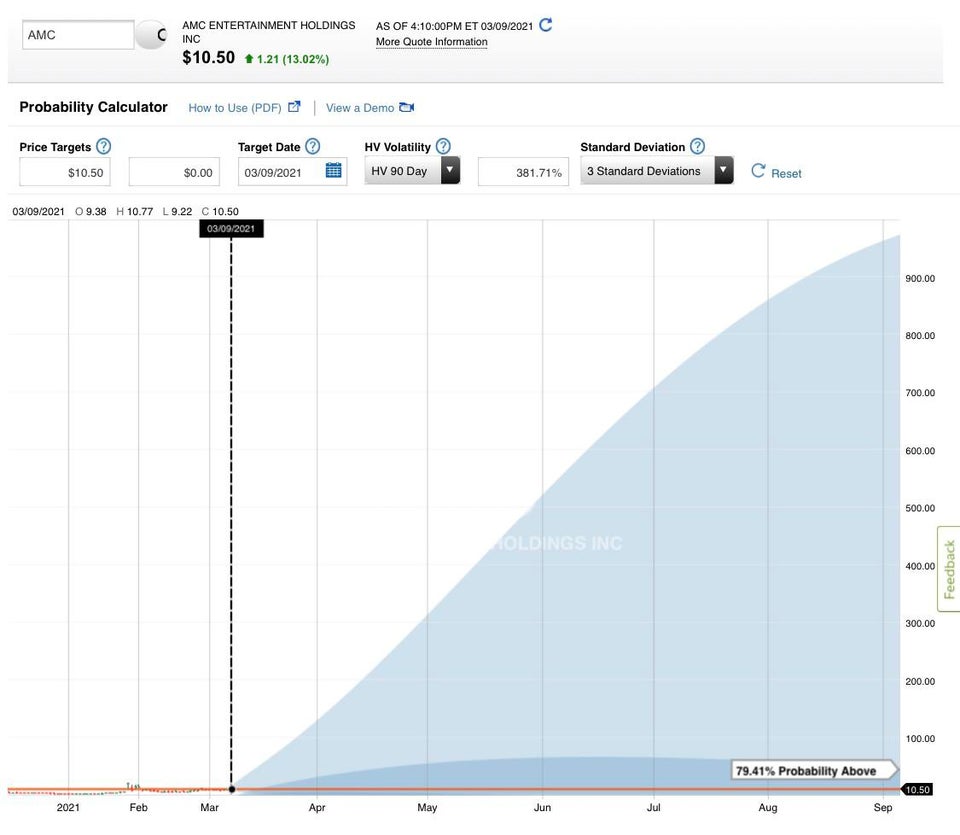
Task: Click the $10.50 price target field
Action: (65, 172)
